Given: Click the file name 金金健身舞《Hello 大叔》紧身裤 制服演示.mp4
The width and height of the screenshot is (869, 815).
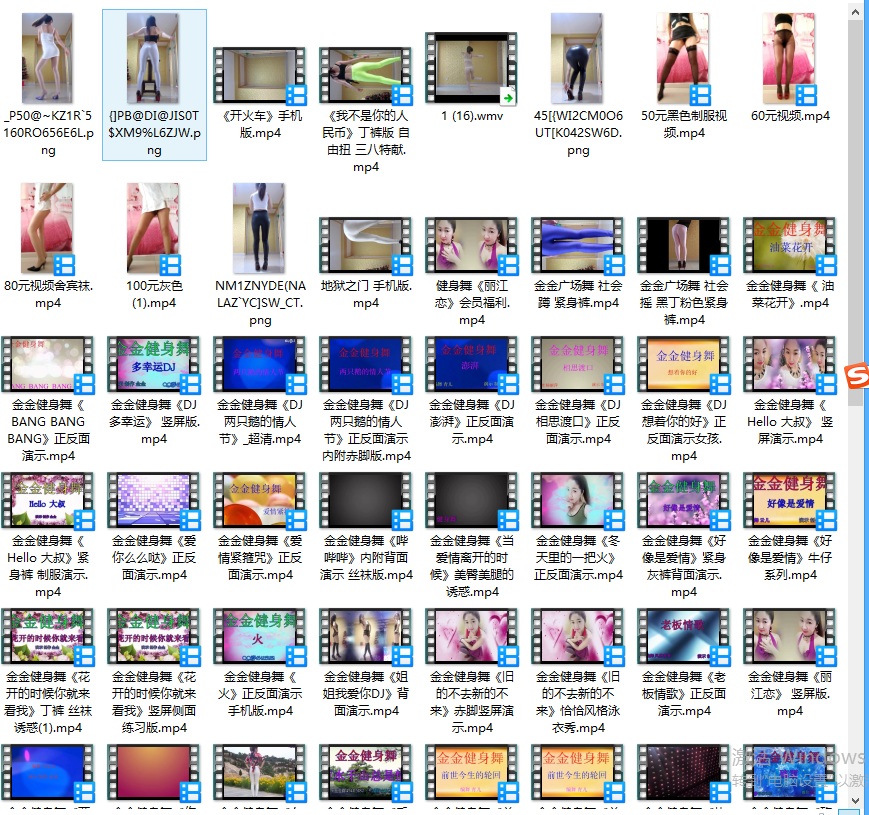Looking at the screenshot, I should [x=48, y=566].
